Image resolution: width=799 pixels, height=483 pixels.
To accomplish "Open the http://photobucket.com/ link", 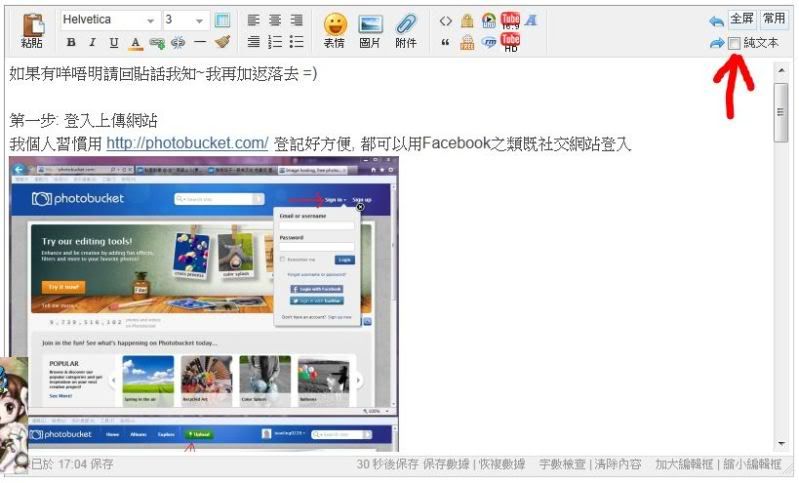I will [x=187, y=143].
